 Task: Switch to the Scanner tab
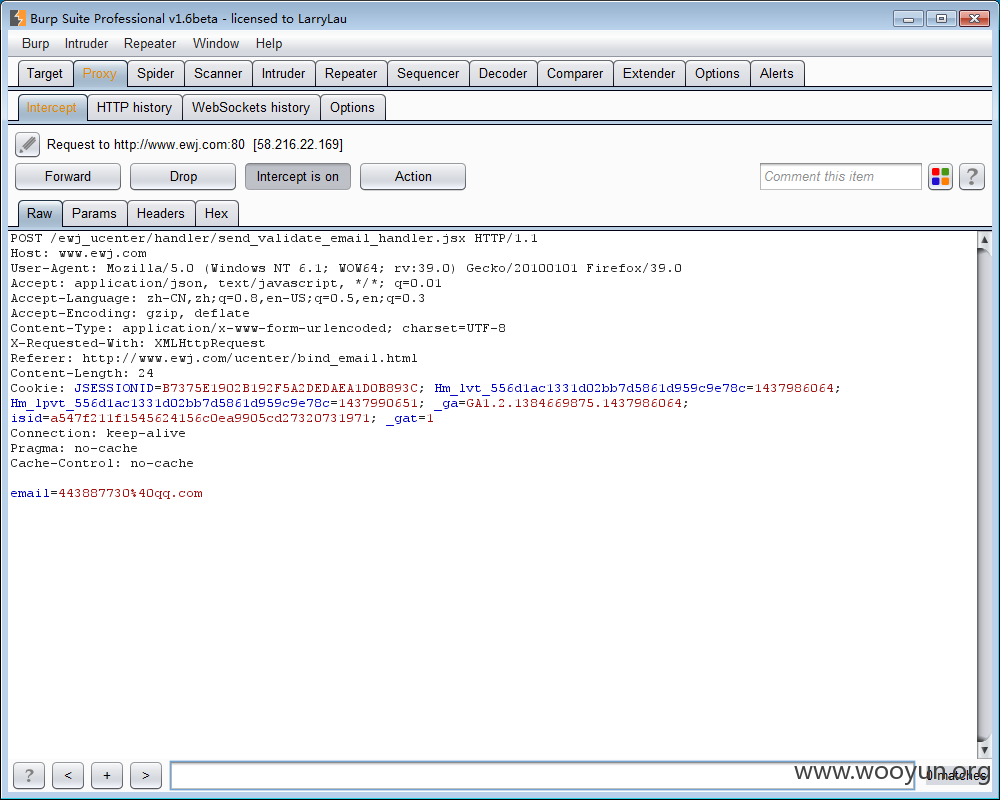tap(218, 73)
